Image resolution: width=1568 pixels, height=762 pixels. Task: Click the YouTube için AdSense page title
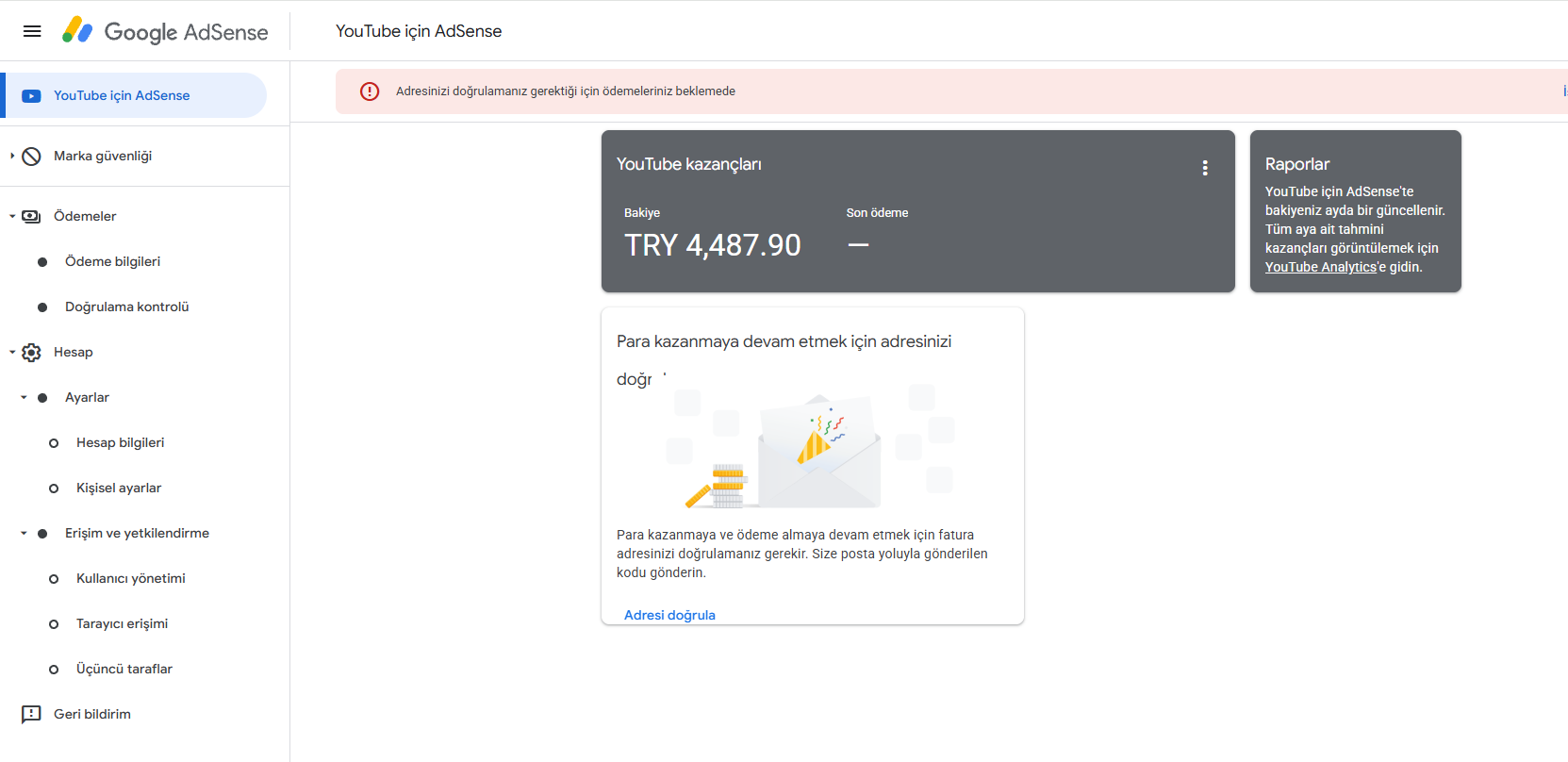pos(419,31)
